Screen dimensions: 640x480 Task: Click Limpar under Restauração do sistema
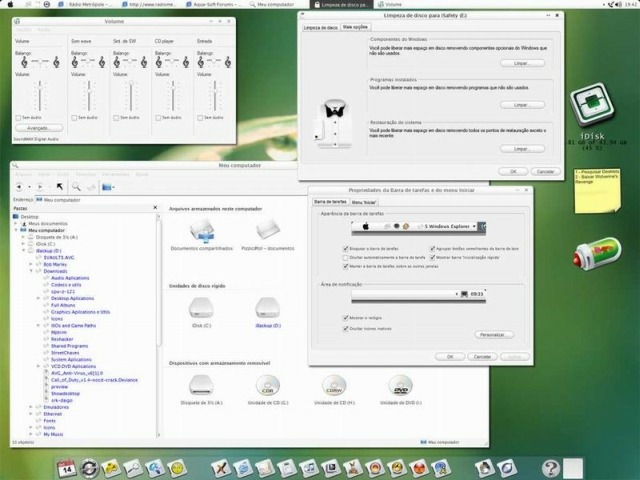(x=522, y=149)
